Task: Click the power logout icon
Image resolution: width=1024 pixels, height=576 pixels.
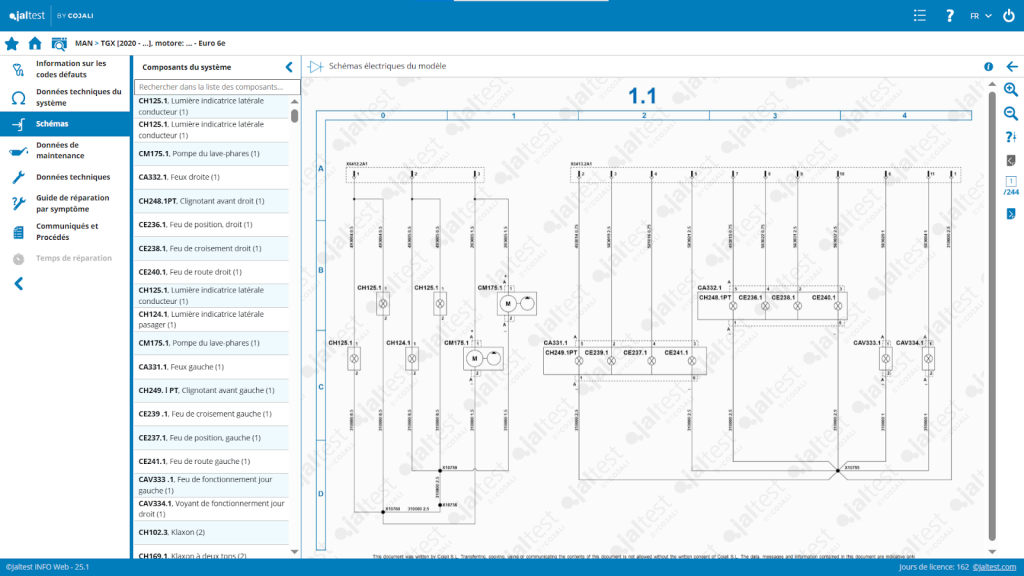Action: (x=1008, y=16)
